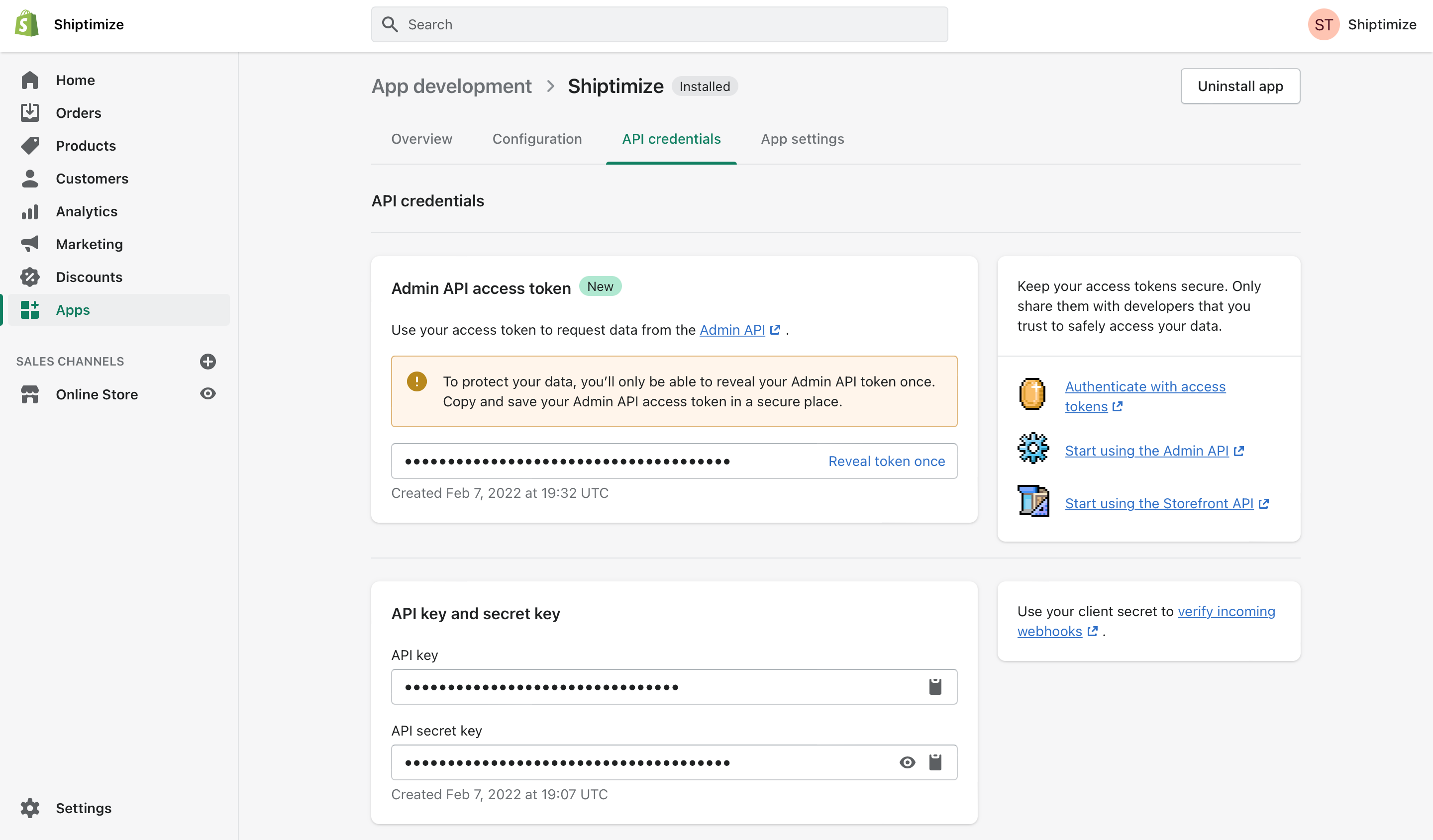Image resolution: width=1433 pixels, height=840 pixels.
Task: Click the yellow warning exclamation icon
Action: [417, 381]
